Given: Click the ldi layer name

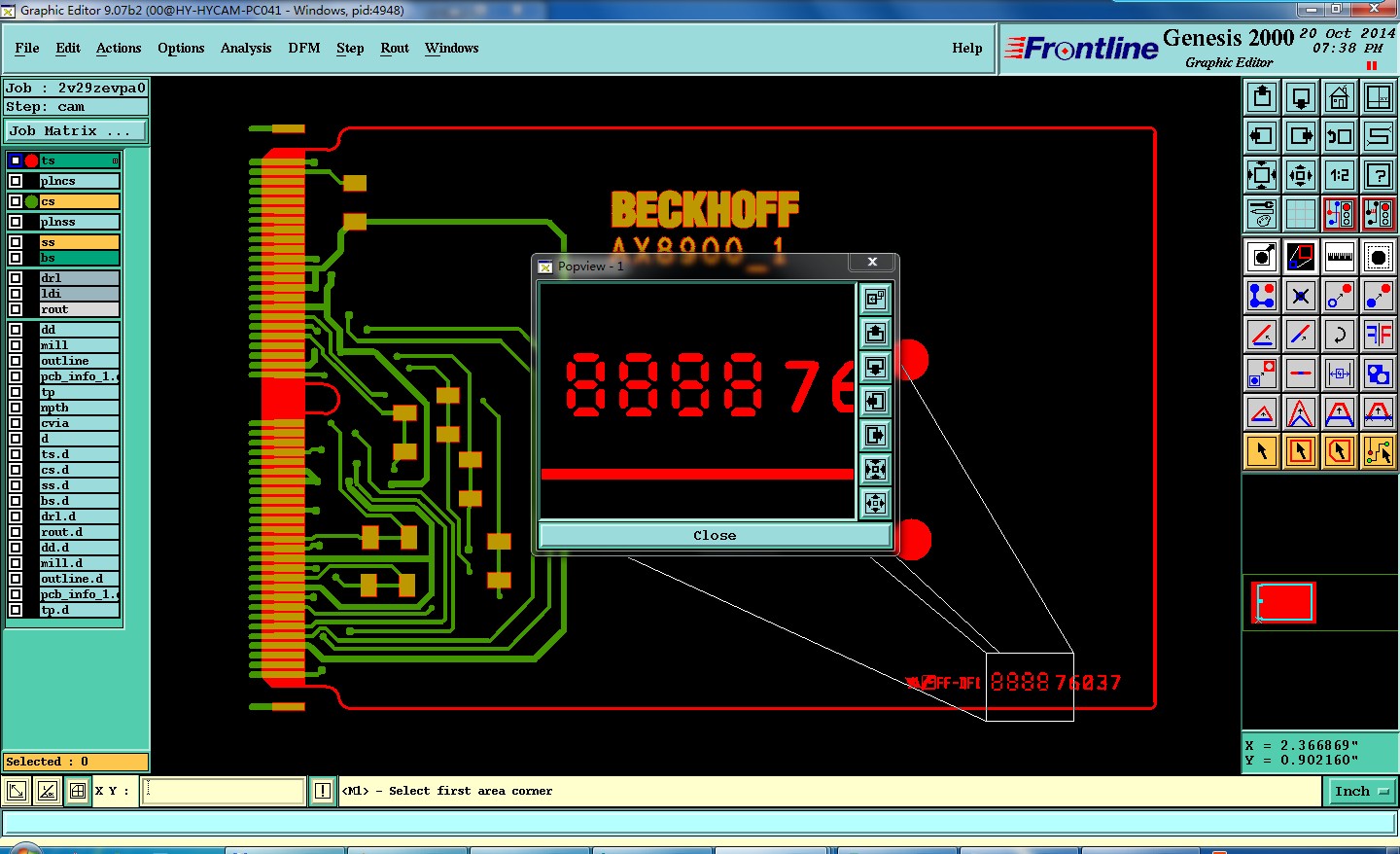Looking at the screenshot, I should point(80,294).
